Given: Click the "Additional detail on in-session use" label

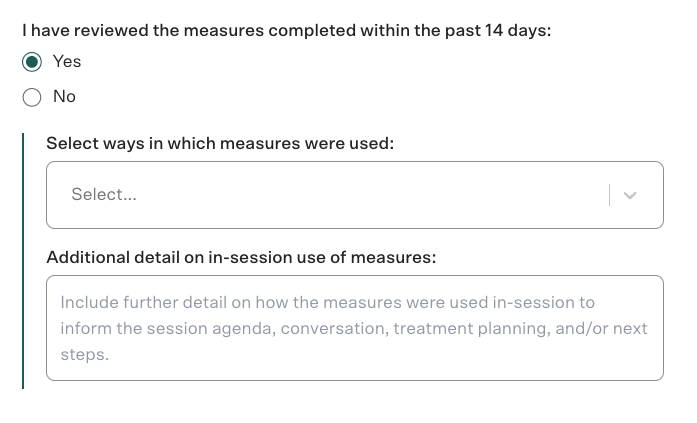Looking at the screenshot, I should click(241, 258).
